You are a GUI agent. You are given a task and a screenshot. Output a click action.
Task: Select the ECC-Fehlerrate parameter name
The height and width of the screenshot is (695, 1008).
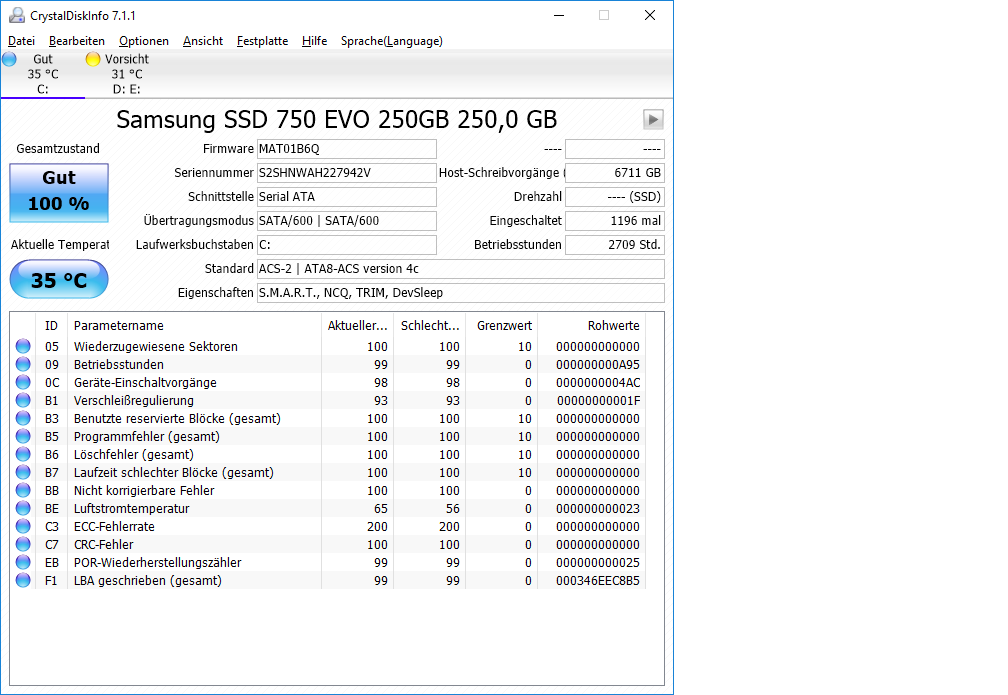114,527
